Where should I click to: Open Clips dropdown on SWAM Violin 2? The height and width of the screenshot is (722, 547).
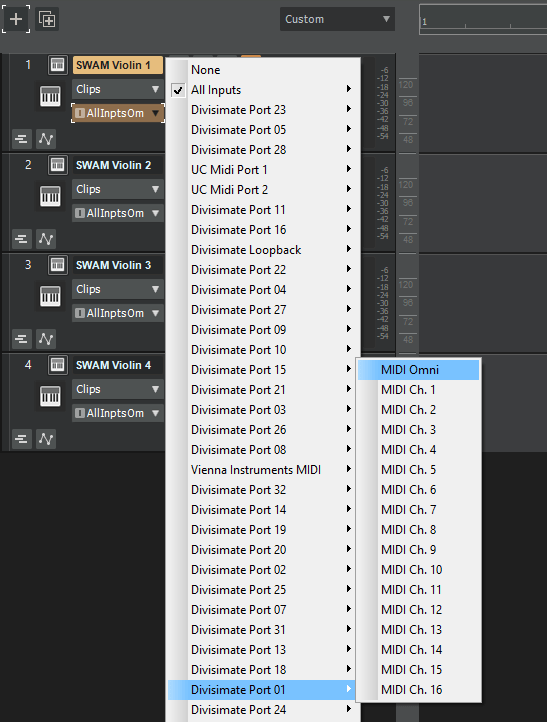(117, 189)
